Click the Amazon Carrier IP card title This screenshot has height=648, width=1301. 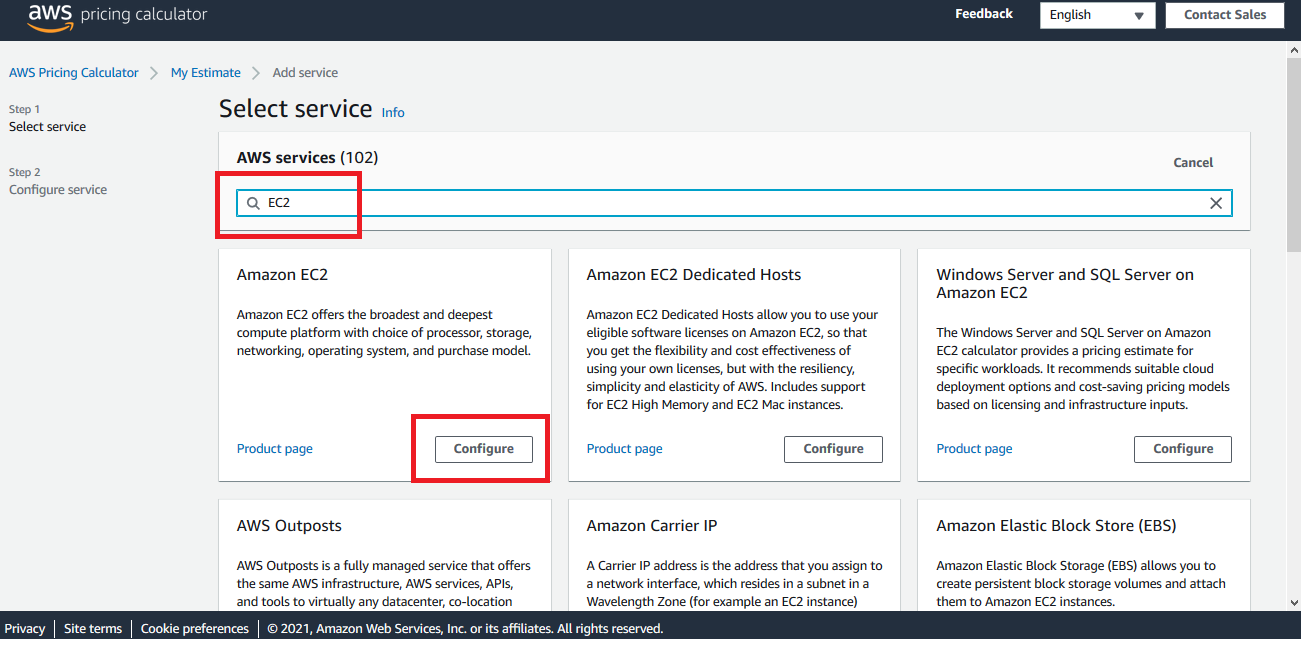(x=652, y=526)
